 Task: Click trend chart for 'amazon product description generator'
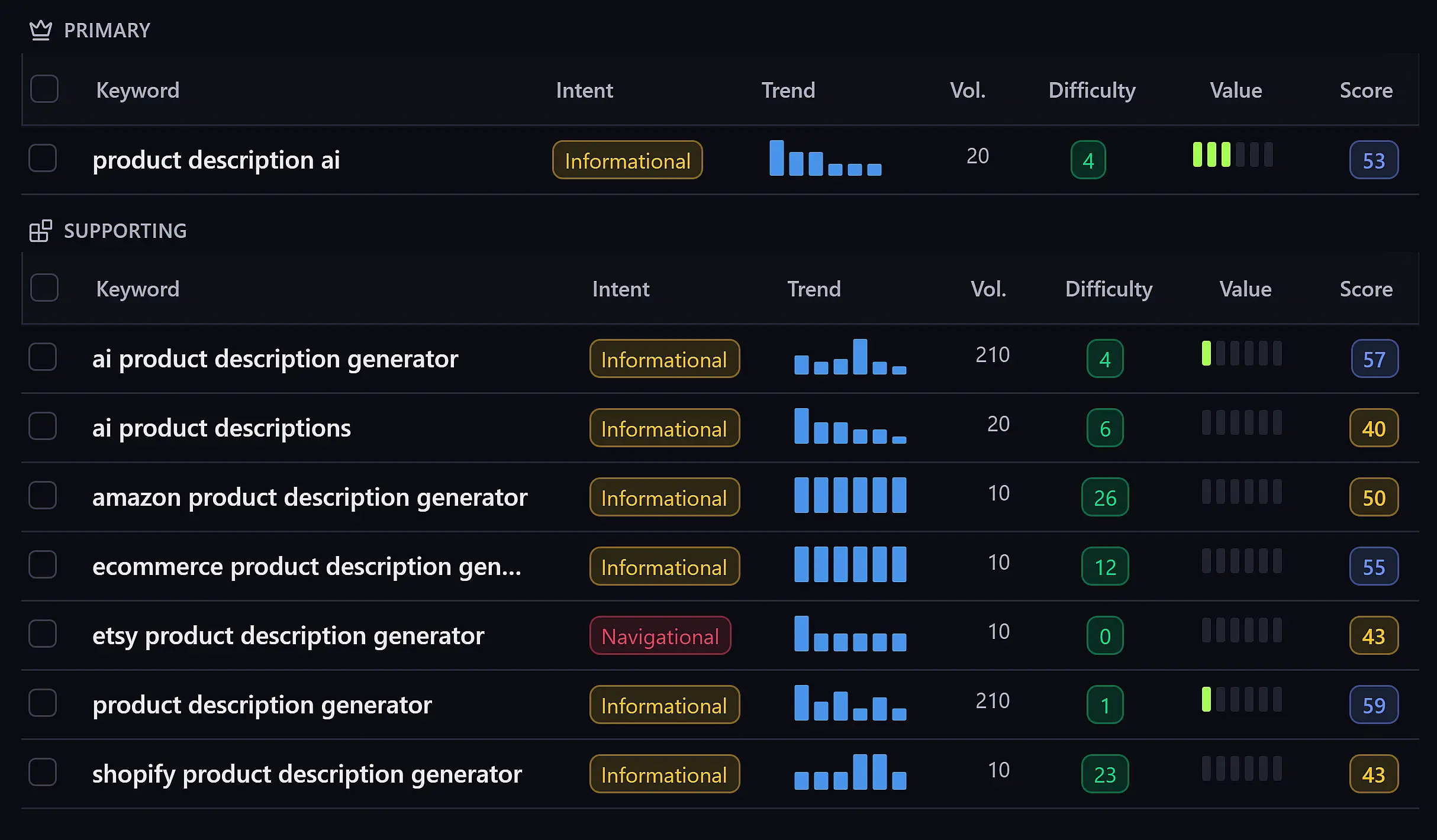850,495
